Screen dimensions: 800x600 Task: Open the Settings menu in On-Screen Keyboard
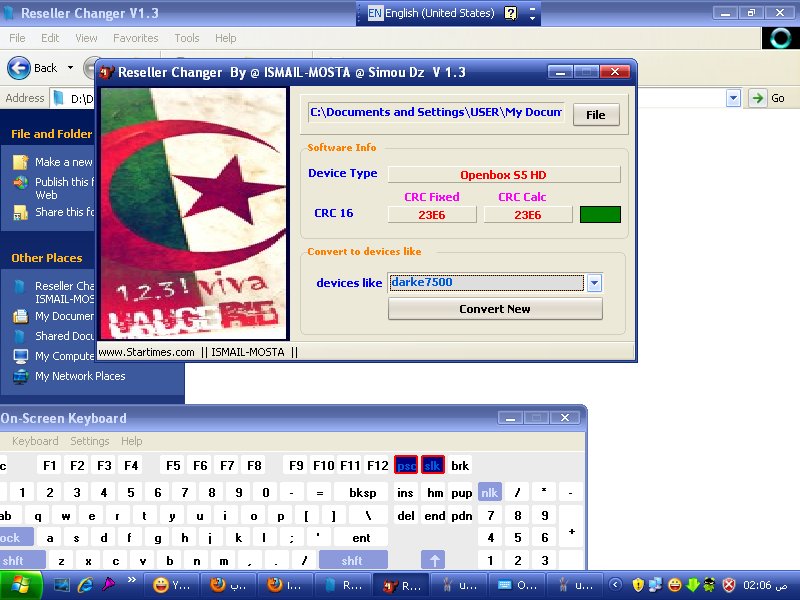pyautogui.click(x=90, y=441)
